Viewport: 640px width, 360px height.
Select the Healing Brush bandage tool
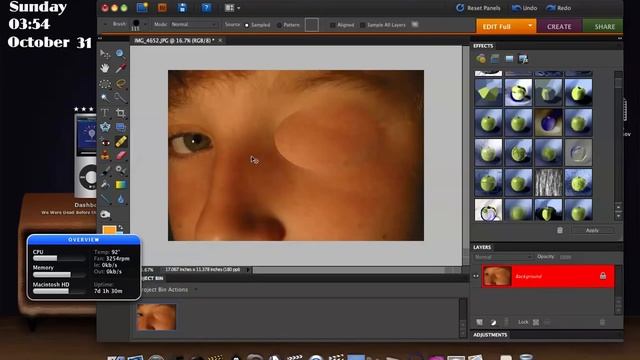[x=120, y=142]
